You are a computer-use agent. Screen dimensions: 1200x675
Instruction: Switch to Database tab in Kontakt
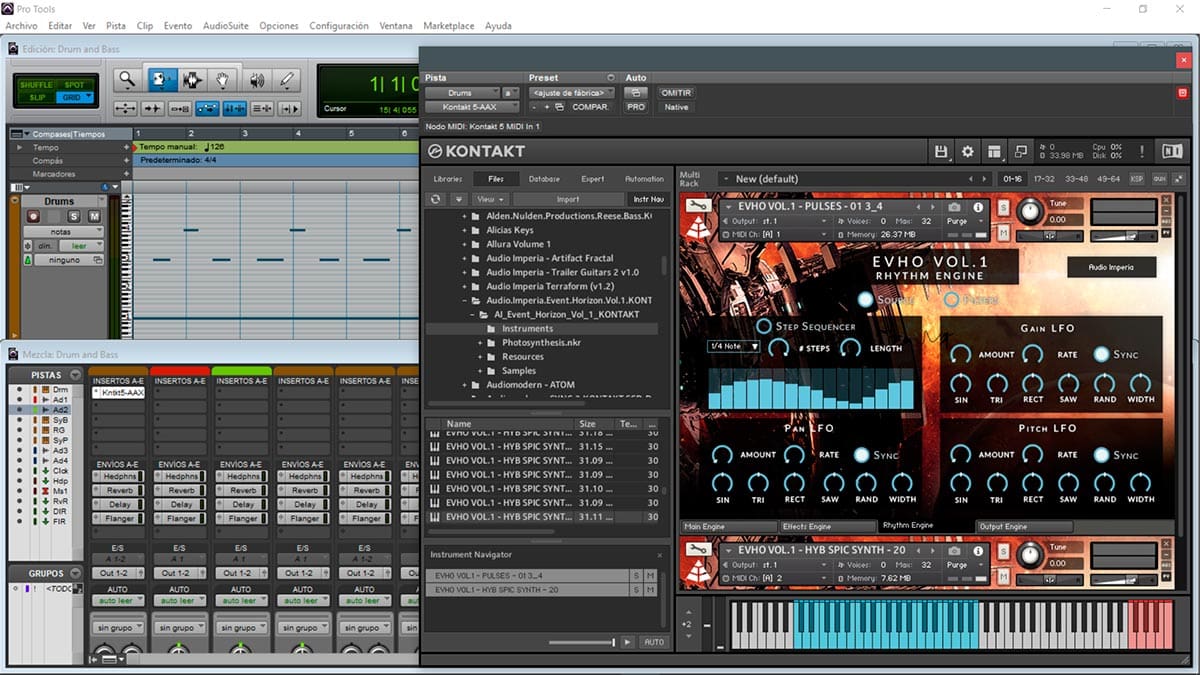point(544,179)
